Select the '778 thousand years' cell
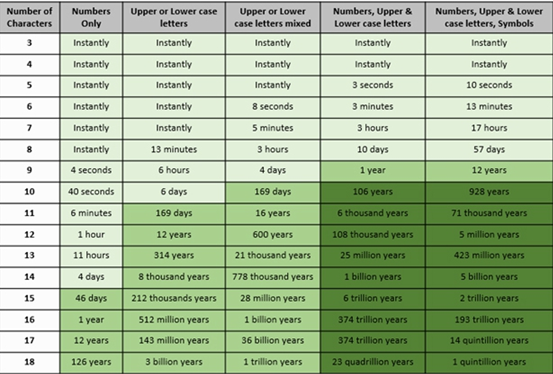553x374 pixels. 273,277
